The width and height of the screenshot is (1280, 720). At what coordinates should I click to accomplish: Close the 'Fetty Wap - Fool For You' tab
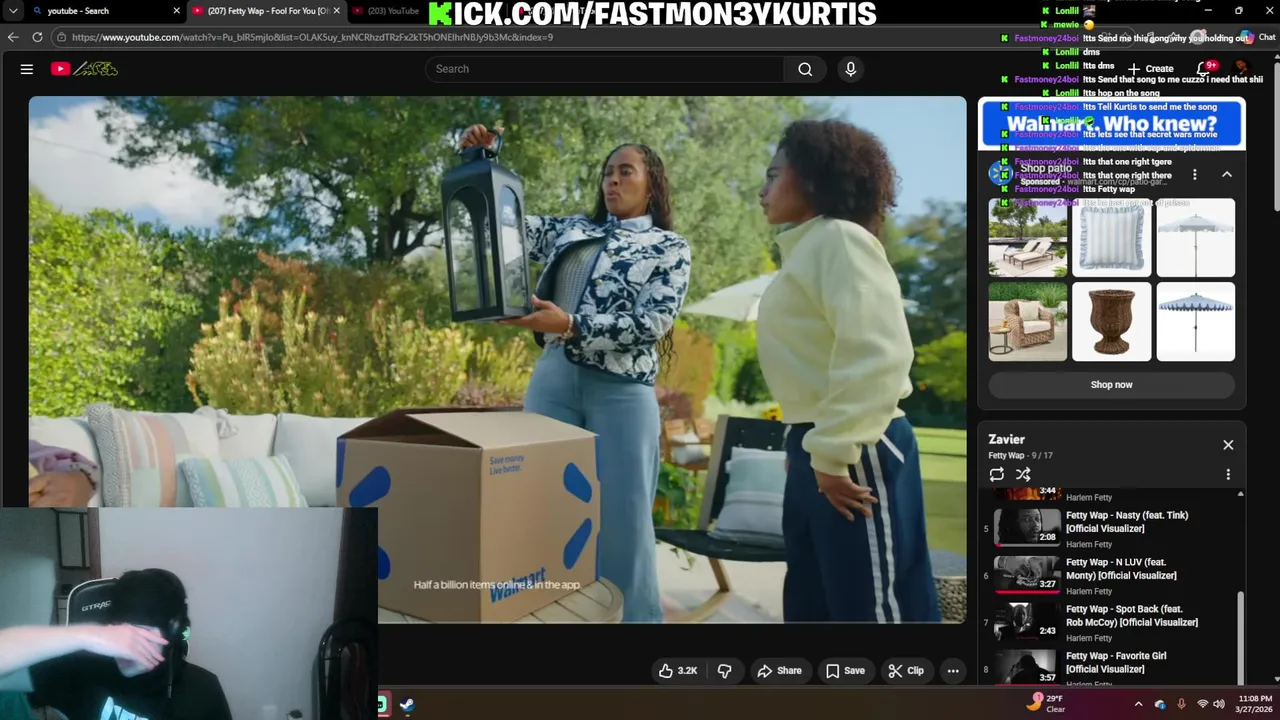(337, 11)
